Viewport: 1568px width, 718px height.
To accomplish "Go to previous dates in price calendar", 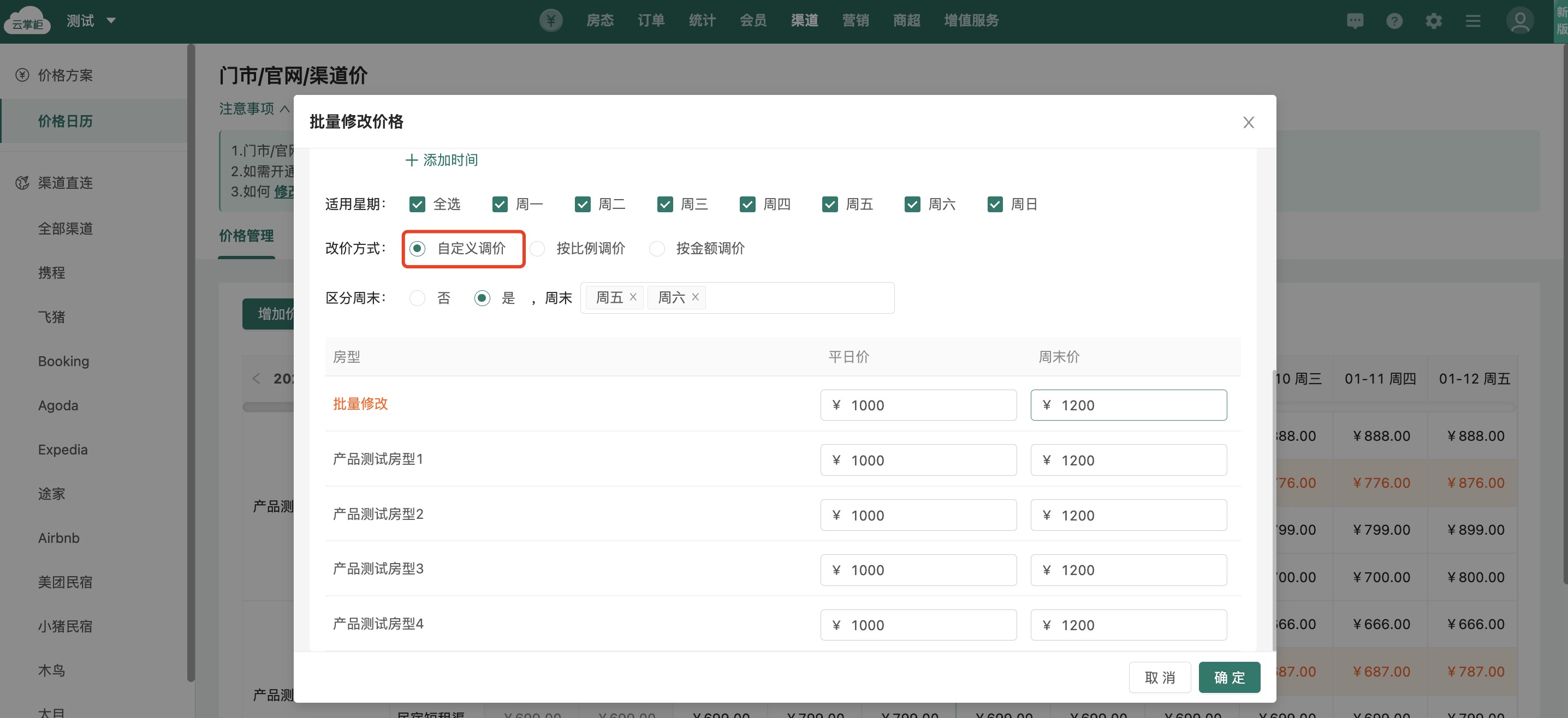I will coord(256,379).
